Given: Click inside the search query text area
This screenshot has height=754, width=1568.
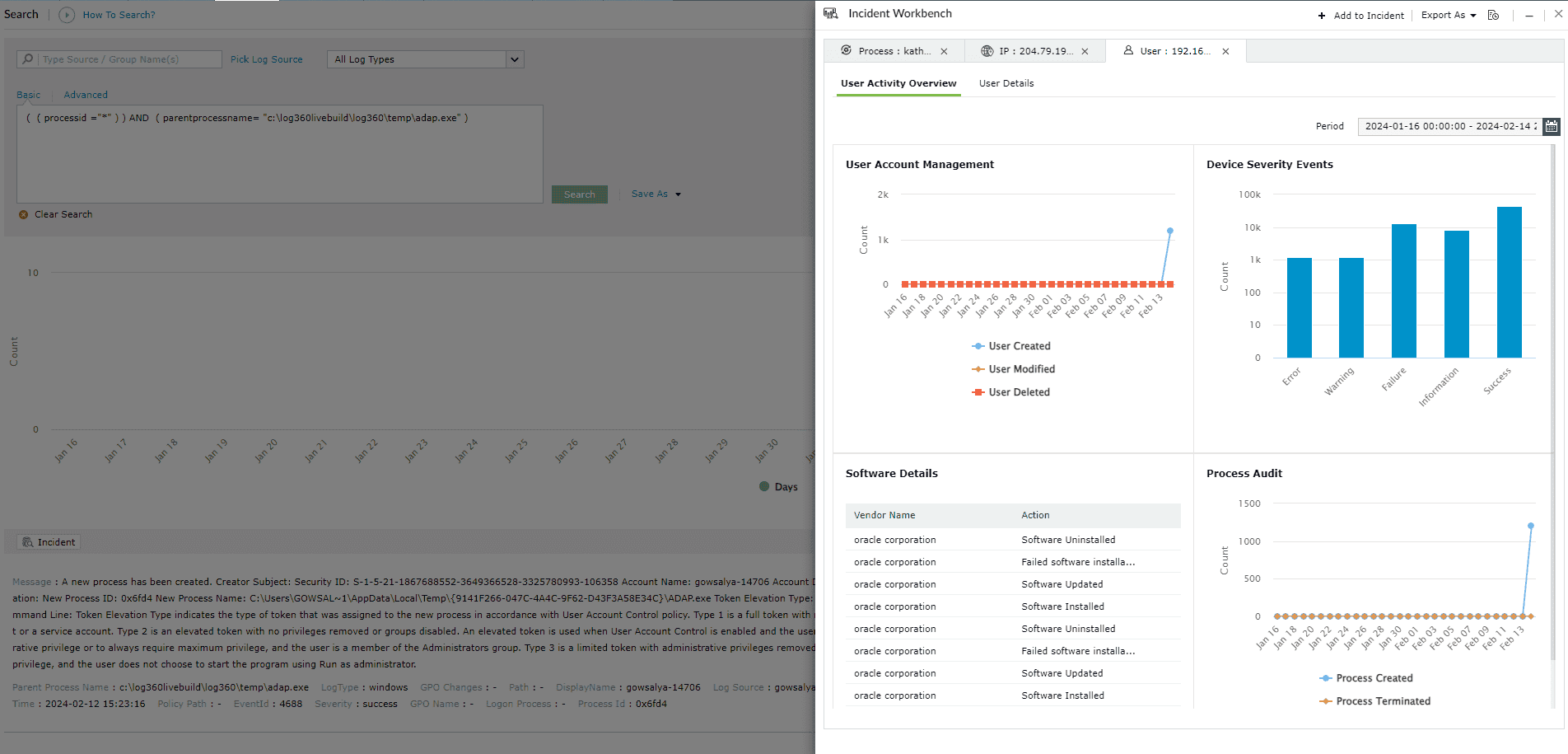Looking at the screenshot, I should 280,154.
